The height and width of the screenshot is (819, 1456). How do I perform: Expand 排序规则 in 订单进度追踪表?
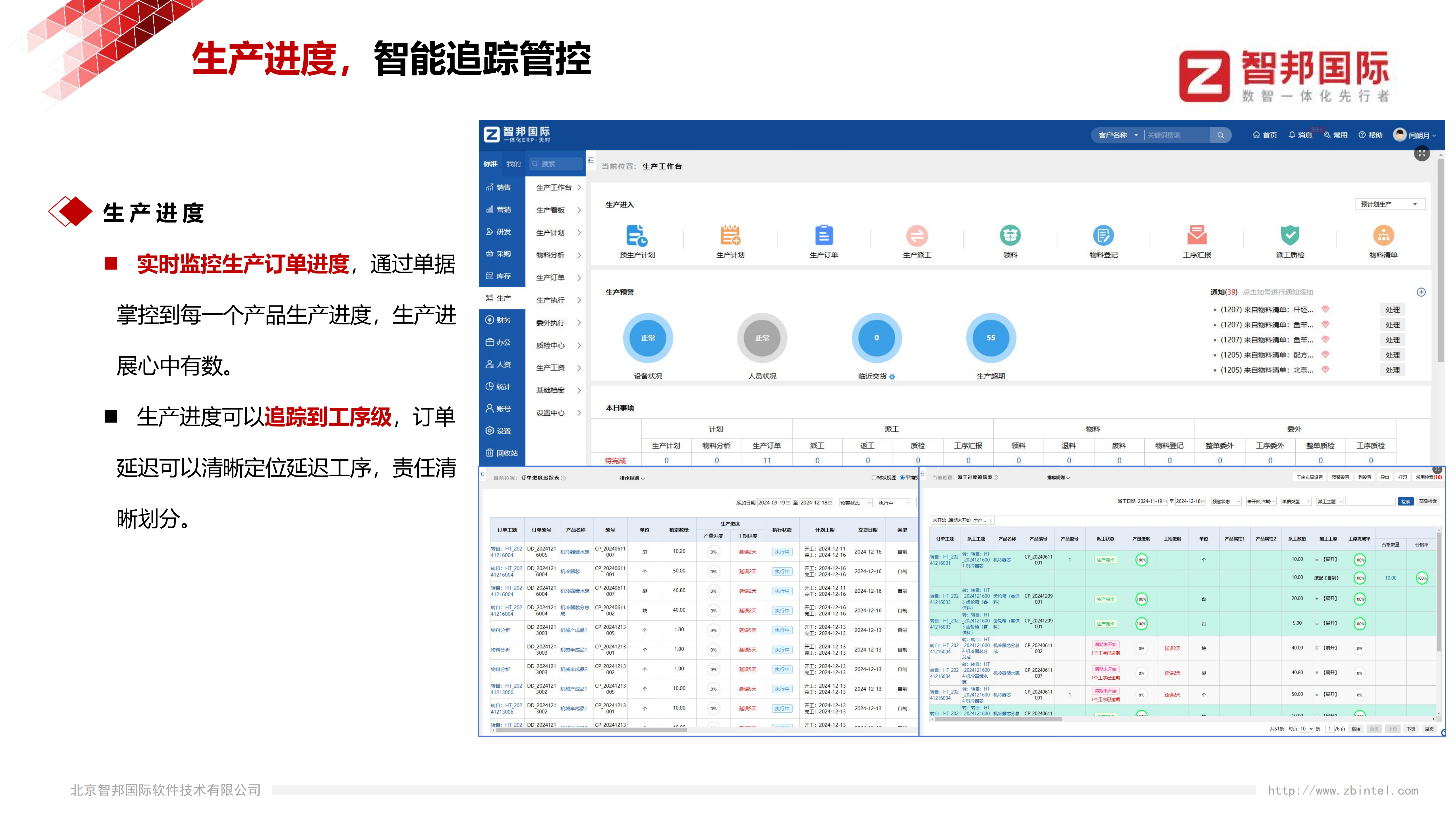pos(632,478)
